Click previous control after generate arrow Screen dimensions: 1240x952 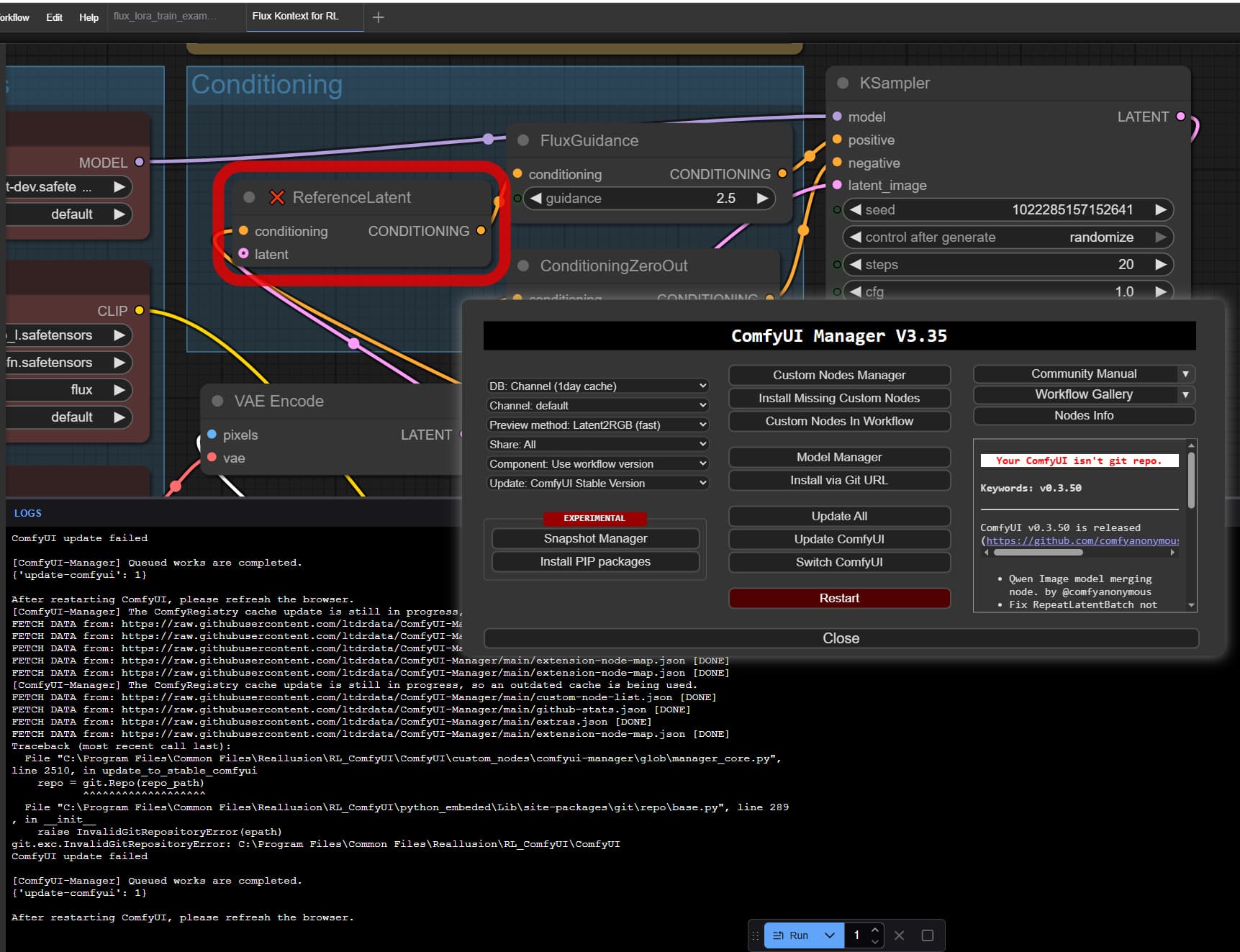tap(855, 237)
